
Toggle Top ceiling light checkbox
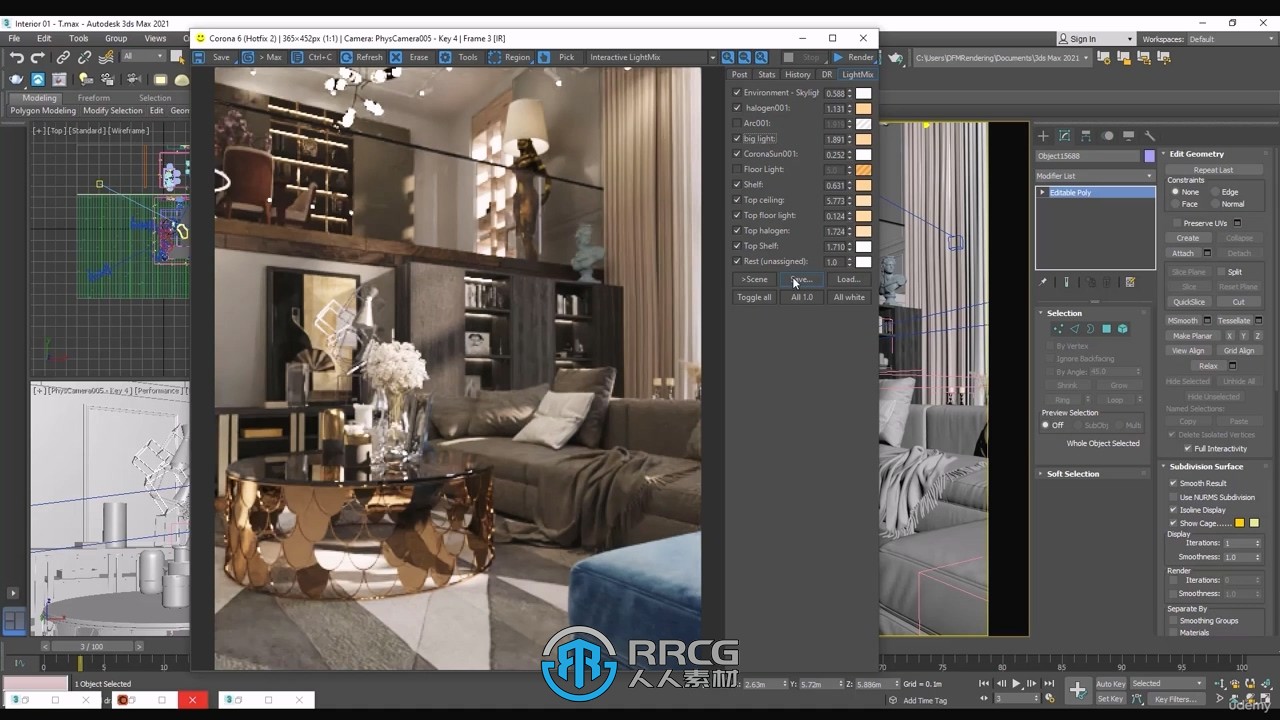(737, 200)
